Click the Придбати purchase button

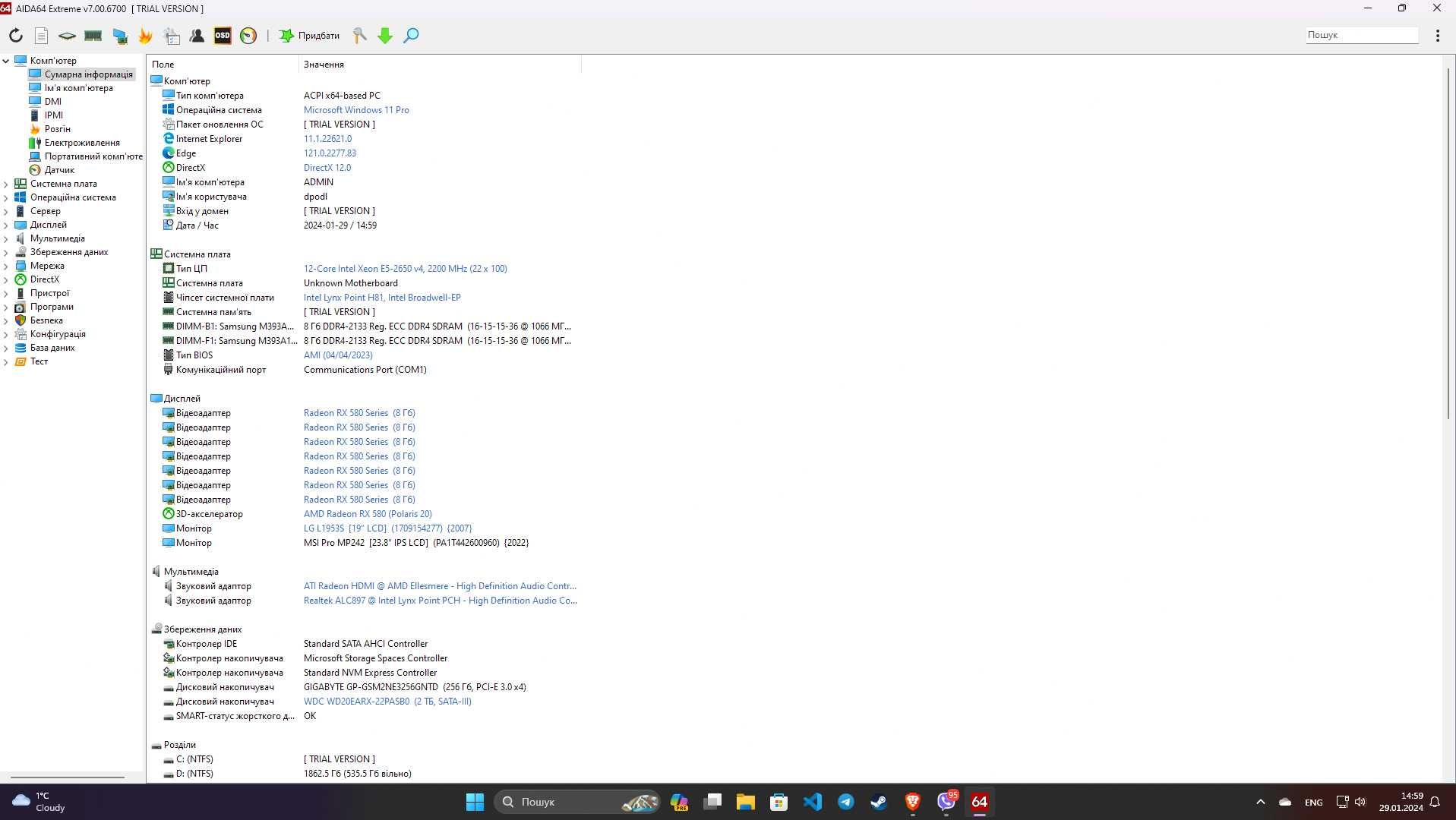pyautogui.click(x=309, y=36)
